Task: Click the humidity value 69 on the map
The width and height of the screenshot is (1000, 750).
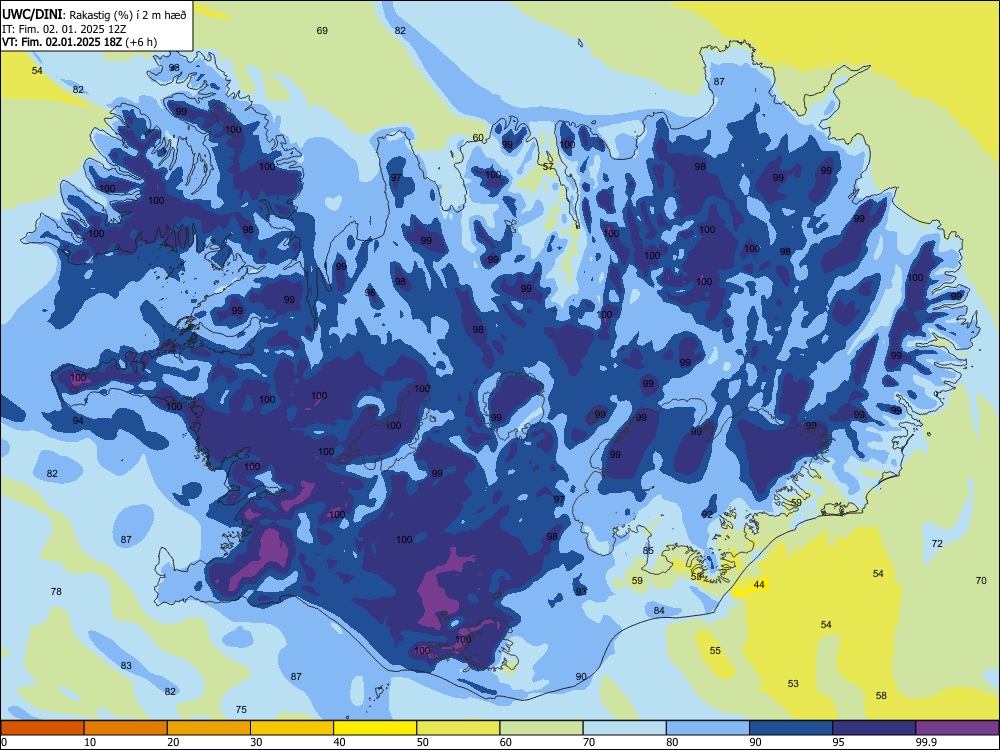Action: pyautogui.click(x=322, y=31)
